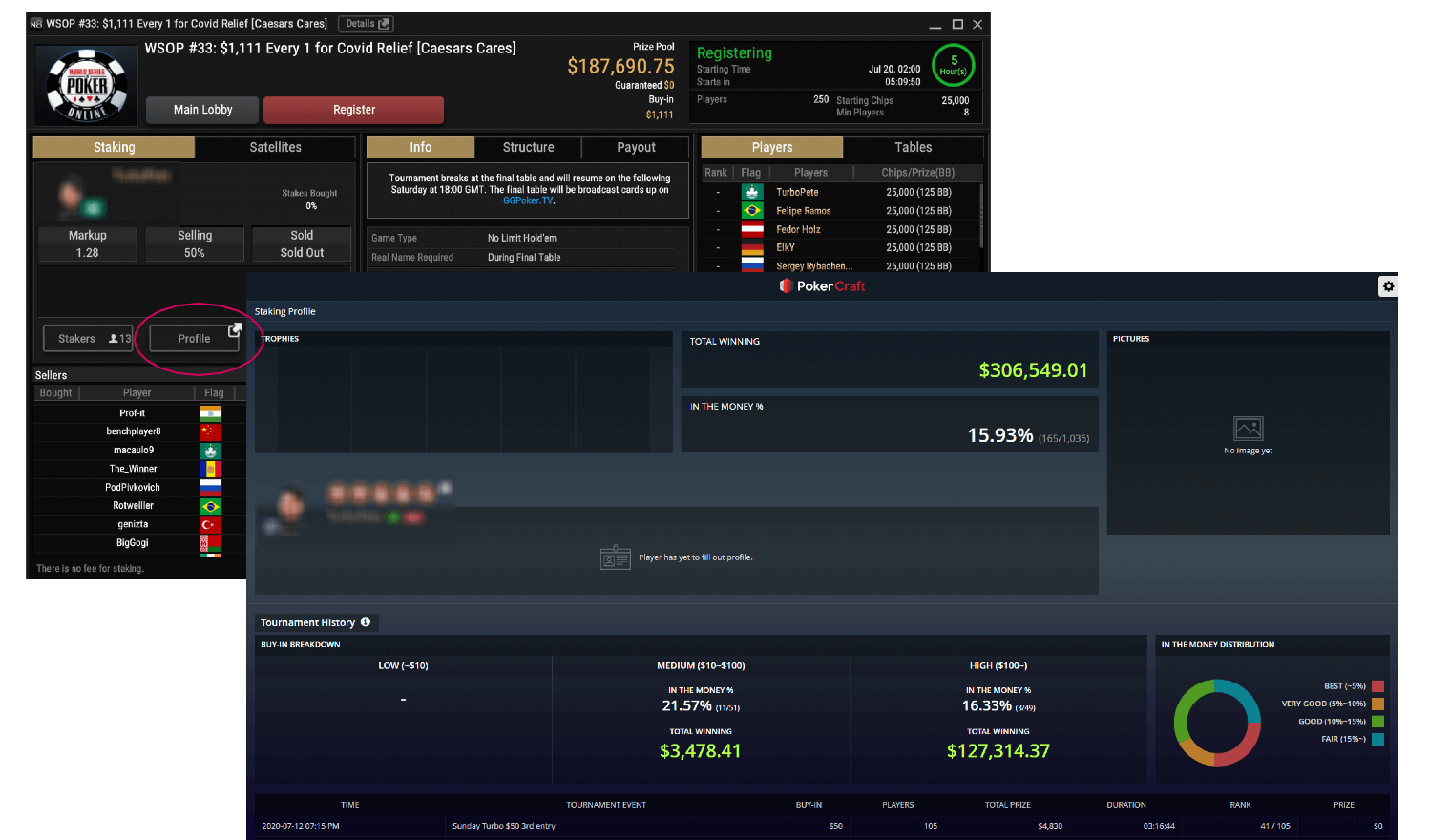This screenshot has width=1429, height=840.
Task: Click genizta's Turkey flag
Action: point(210,524)
